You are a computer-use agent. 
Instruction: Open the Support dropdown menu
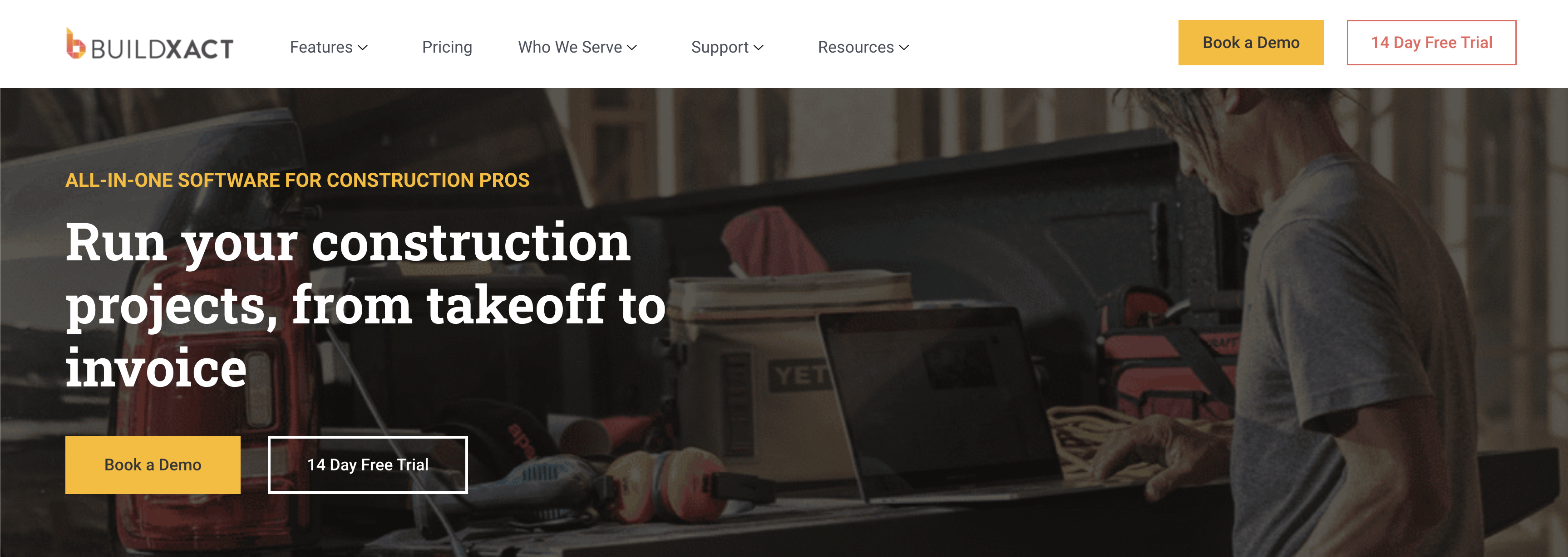click(x=727, y=47)
